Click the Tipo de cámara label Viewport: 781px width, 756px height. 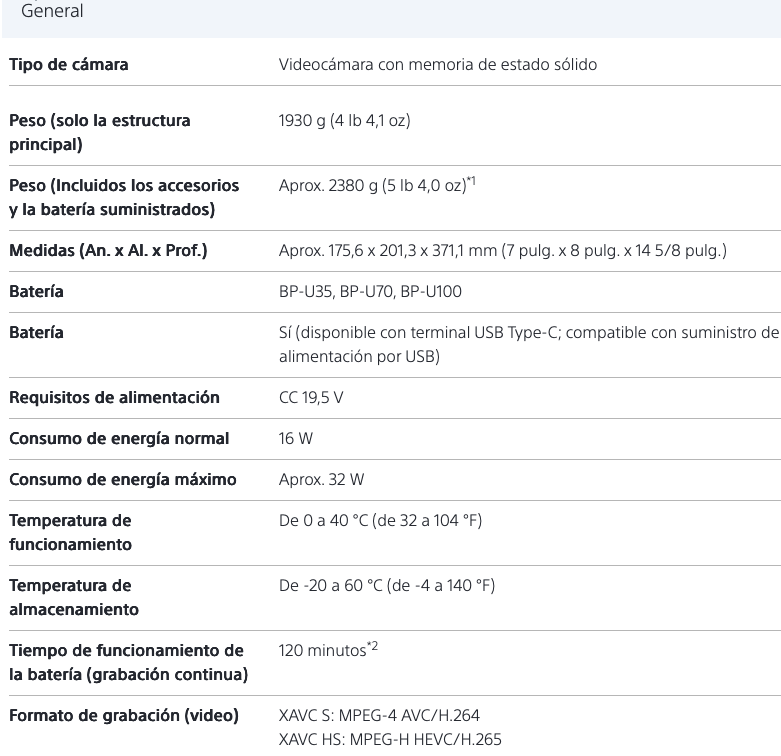[68, 66]
